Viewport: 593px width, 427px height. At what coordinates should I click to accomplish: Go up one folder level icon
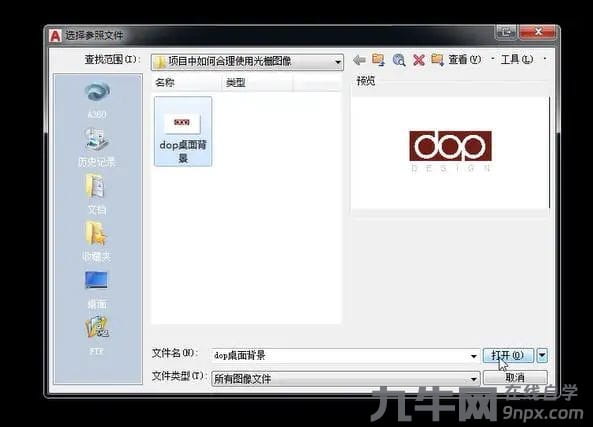(379, 60)
